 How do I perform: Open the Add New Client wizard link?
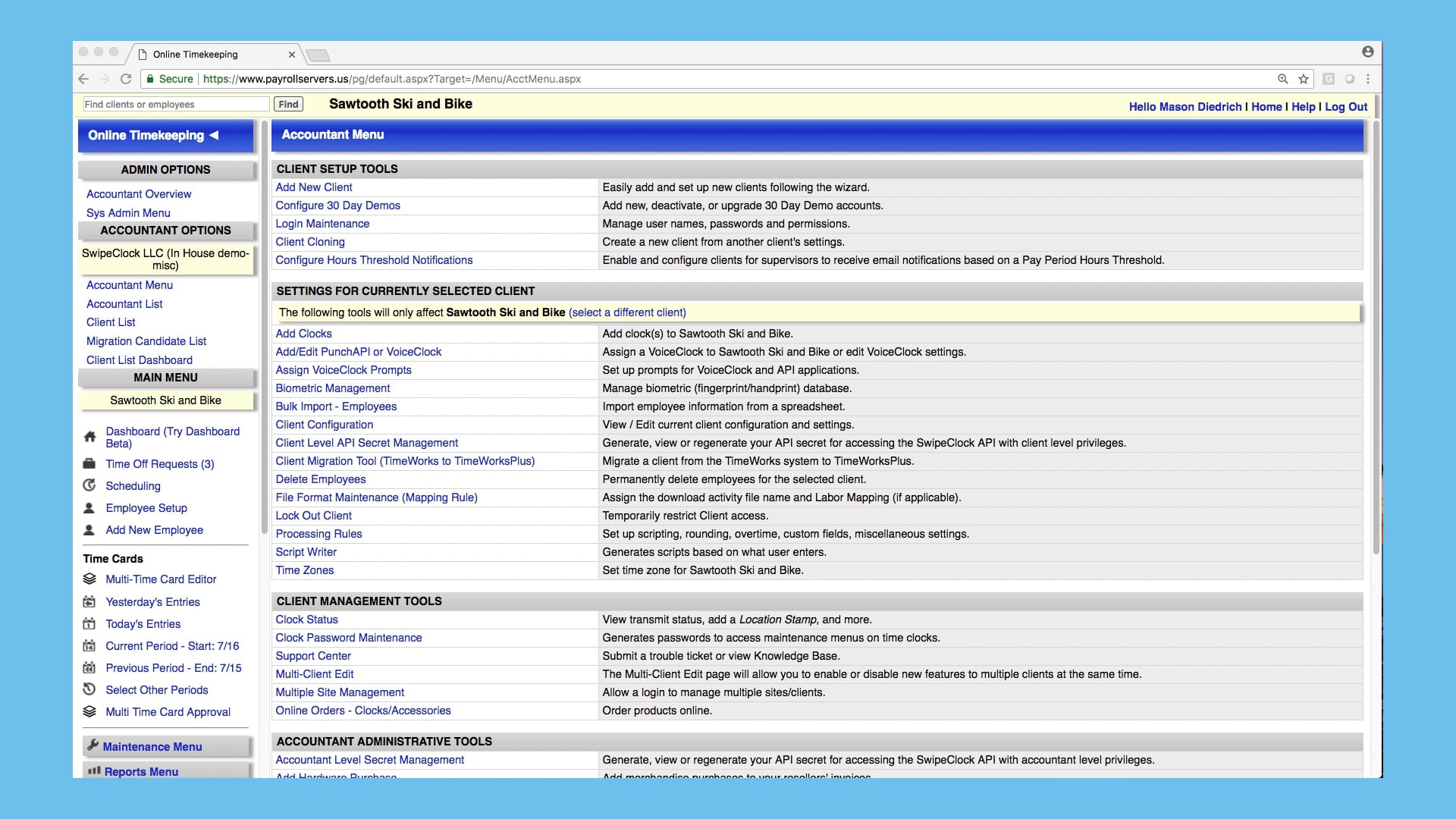(x=314, y=187)
